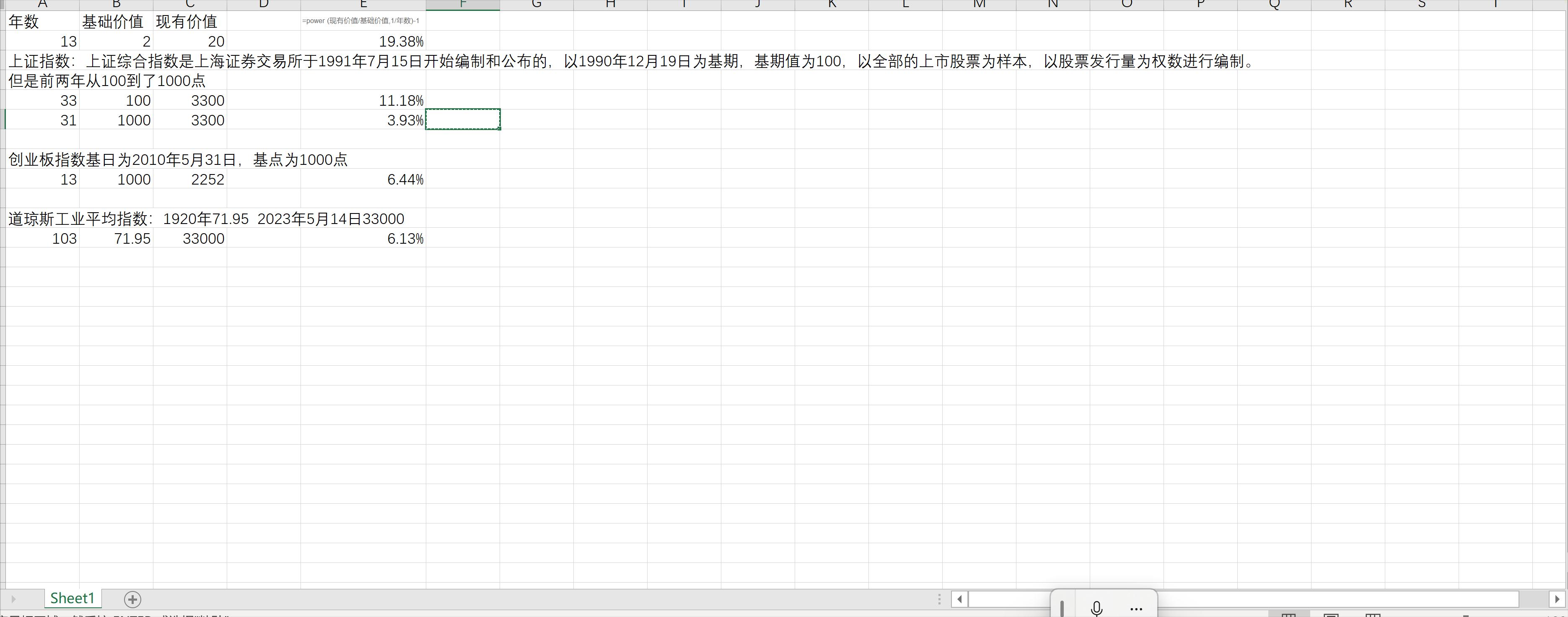This screenshot has height=617, width=1568.
Task: Click the sheet tab scroll arrow
Action: click(x=13, y=599)
